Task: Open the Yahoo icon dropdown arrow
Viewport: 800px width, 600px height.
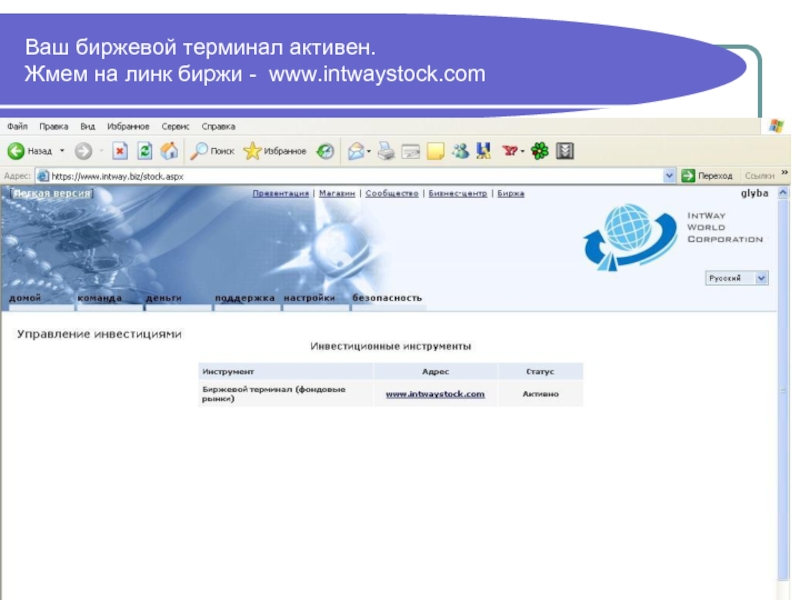Action: pos(522,152)
